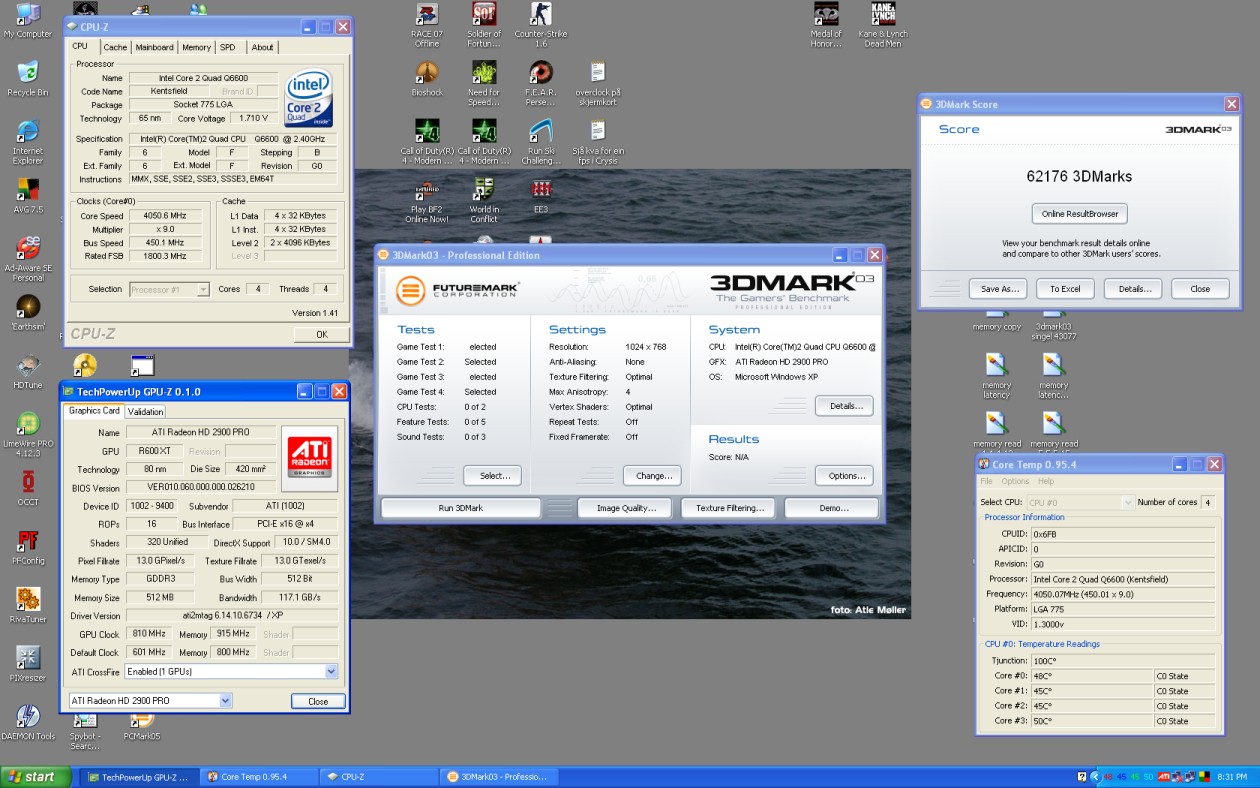
Task: Click To Excel in 3DMark Score window
Action: click(1065, 289)
